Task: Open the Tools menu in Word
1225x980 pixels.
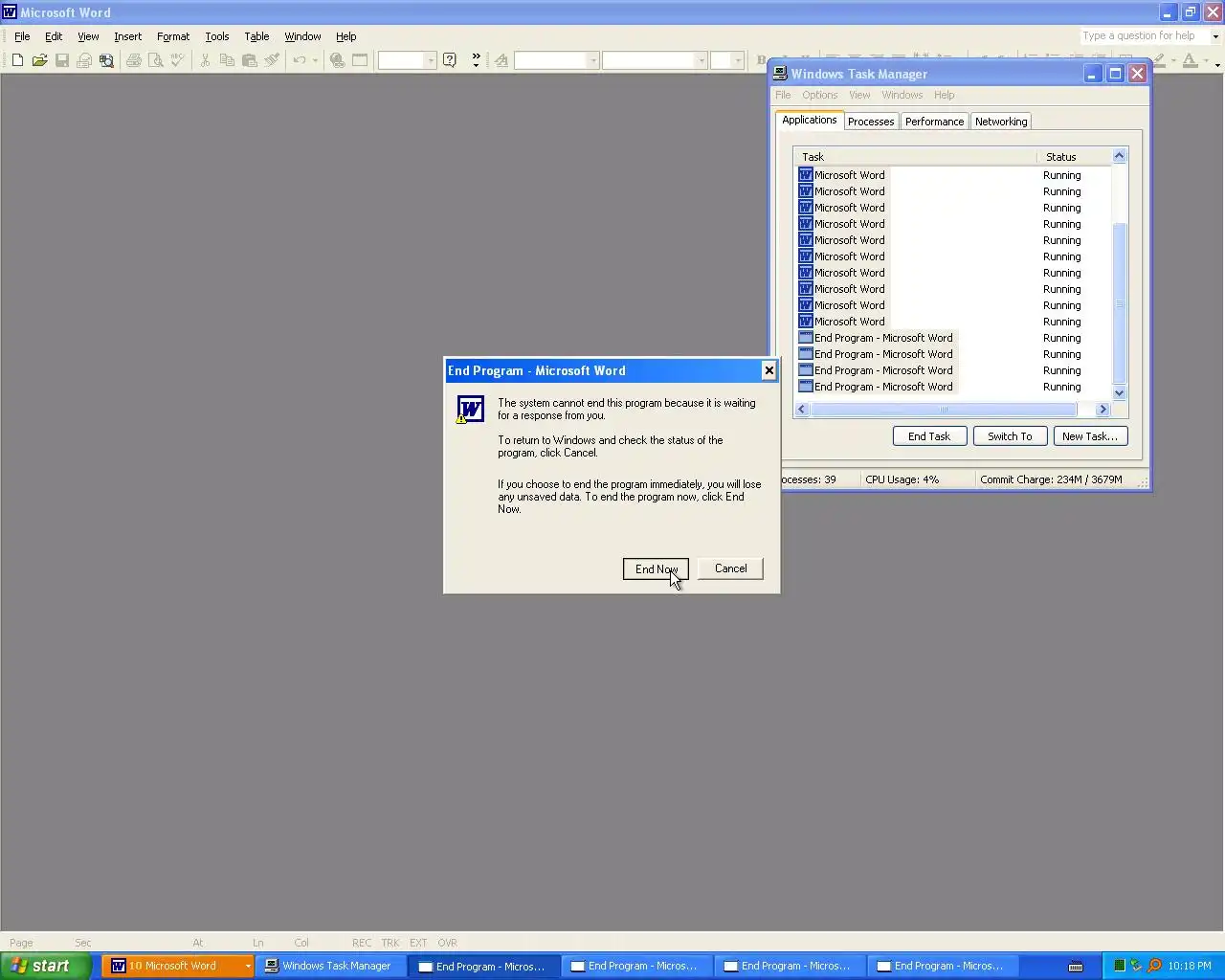Action: coord(217,36)
